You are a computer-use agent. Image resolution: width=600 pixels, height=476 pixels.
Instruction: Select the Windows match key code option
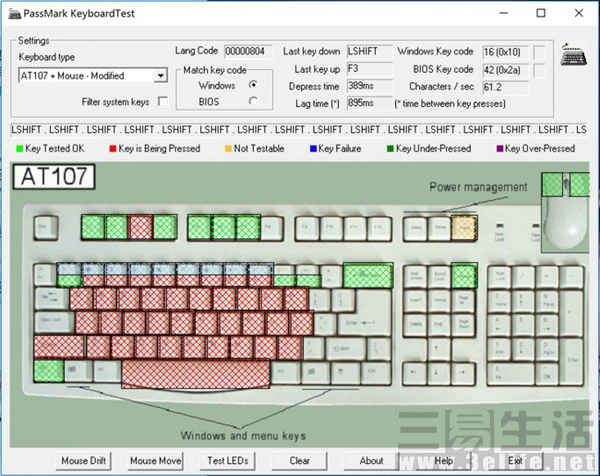coord(253,84)
